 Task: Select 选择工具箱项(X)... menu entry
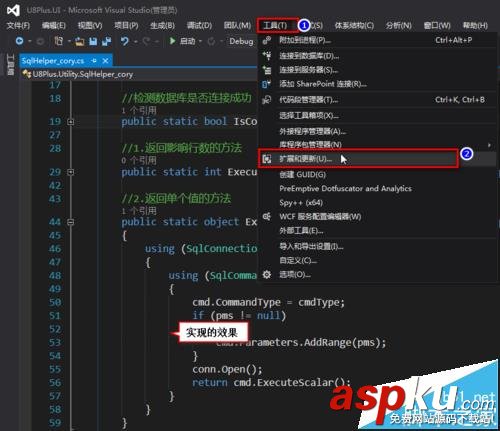(x=377, y=116)
